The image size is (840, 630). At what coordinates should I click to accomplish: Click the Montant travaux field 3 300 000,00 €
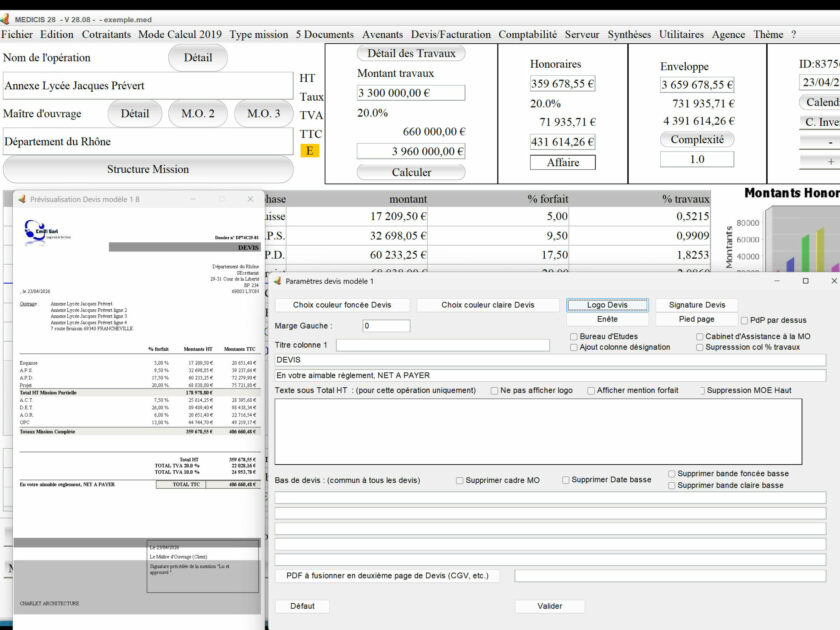(x=411, y=93)
